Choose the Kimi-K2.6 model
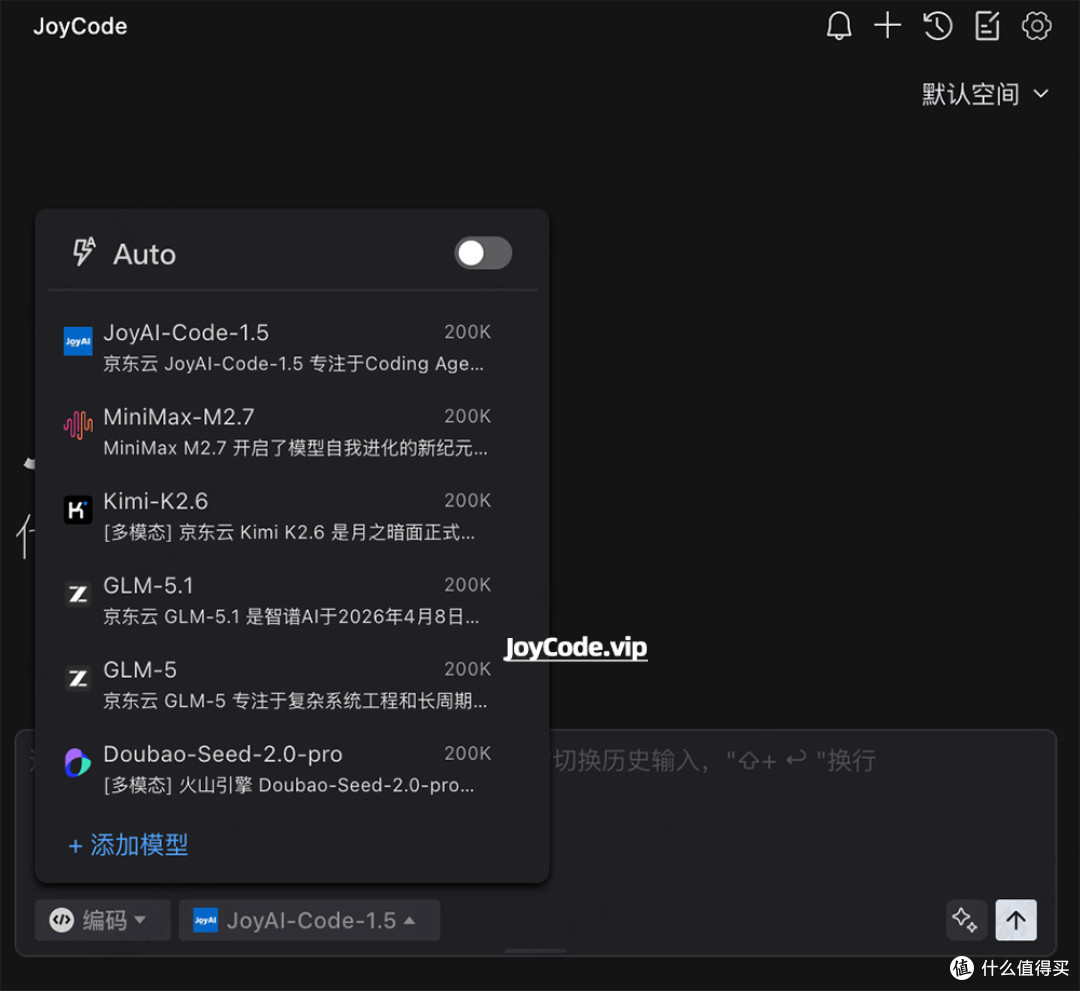This screenshot has height=991, width=1080. pos(292,517)
